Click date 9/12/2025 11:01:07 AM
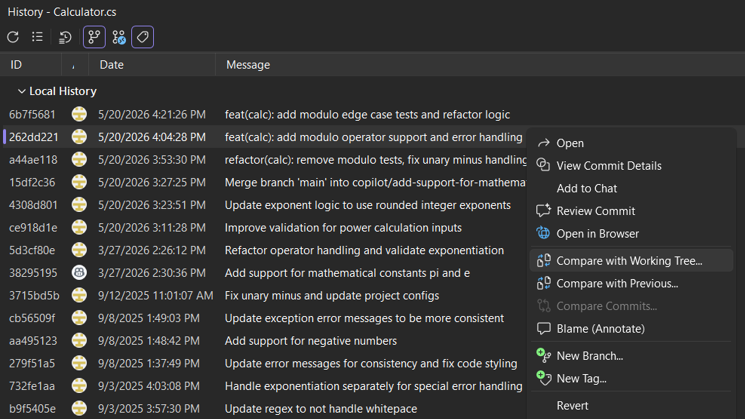Viewport: 745px width, 419px height. 155,295
